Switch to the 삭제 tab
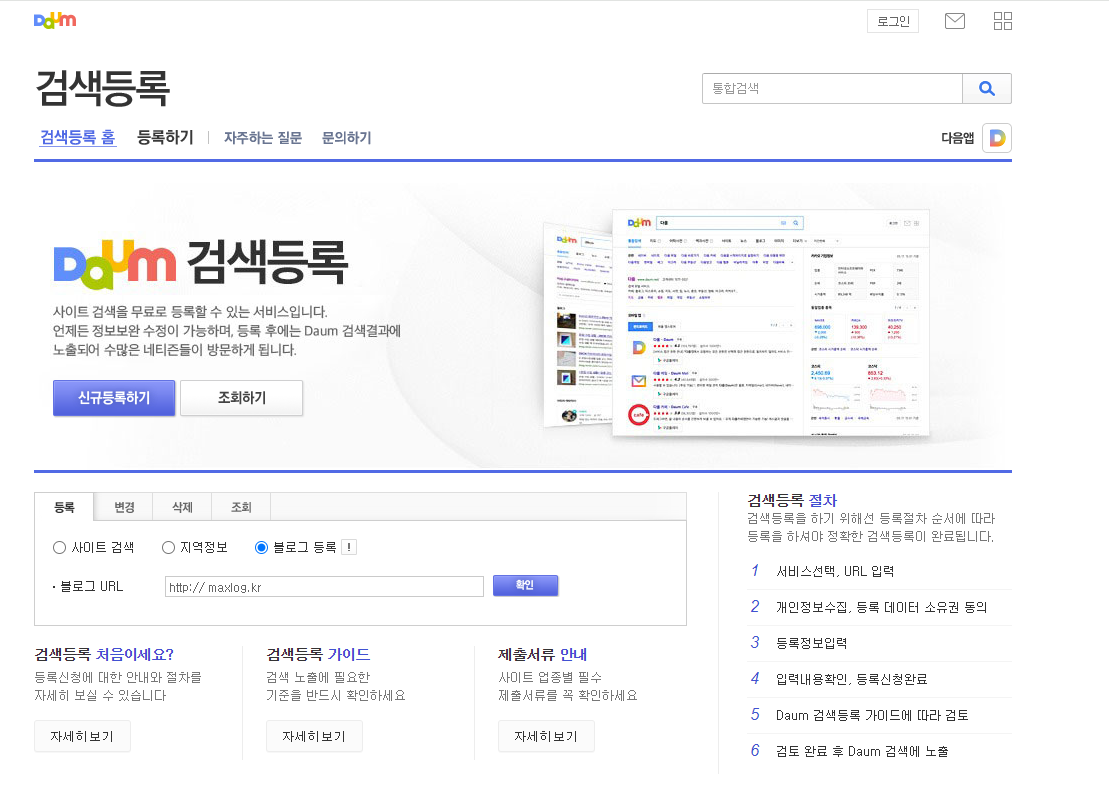1109x811 pixels. tap(182, 507)
